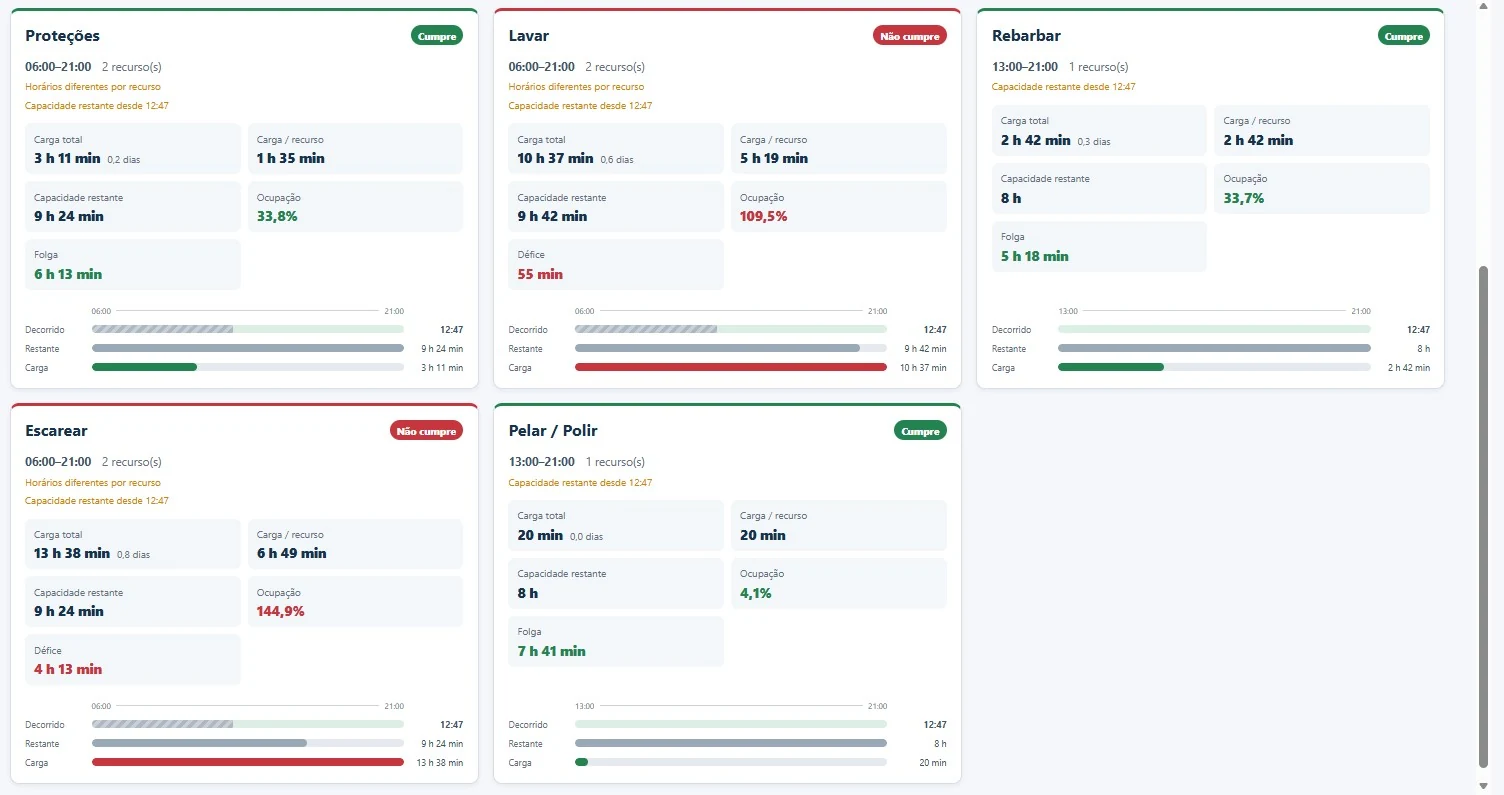Viewport: 1504px width, 795px height.
Task: Click Capacidade restante desde 12:47 in Rebarbar
Action: coord(1064,87)
